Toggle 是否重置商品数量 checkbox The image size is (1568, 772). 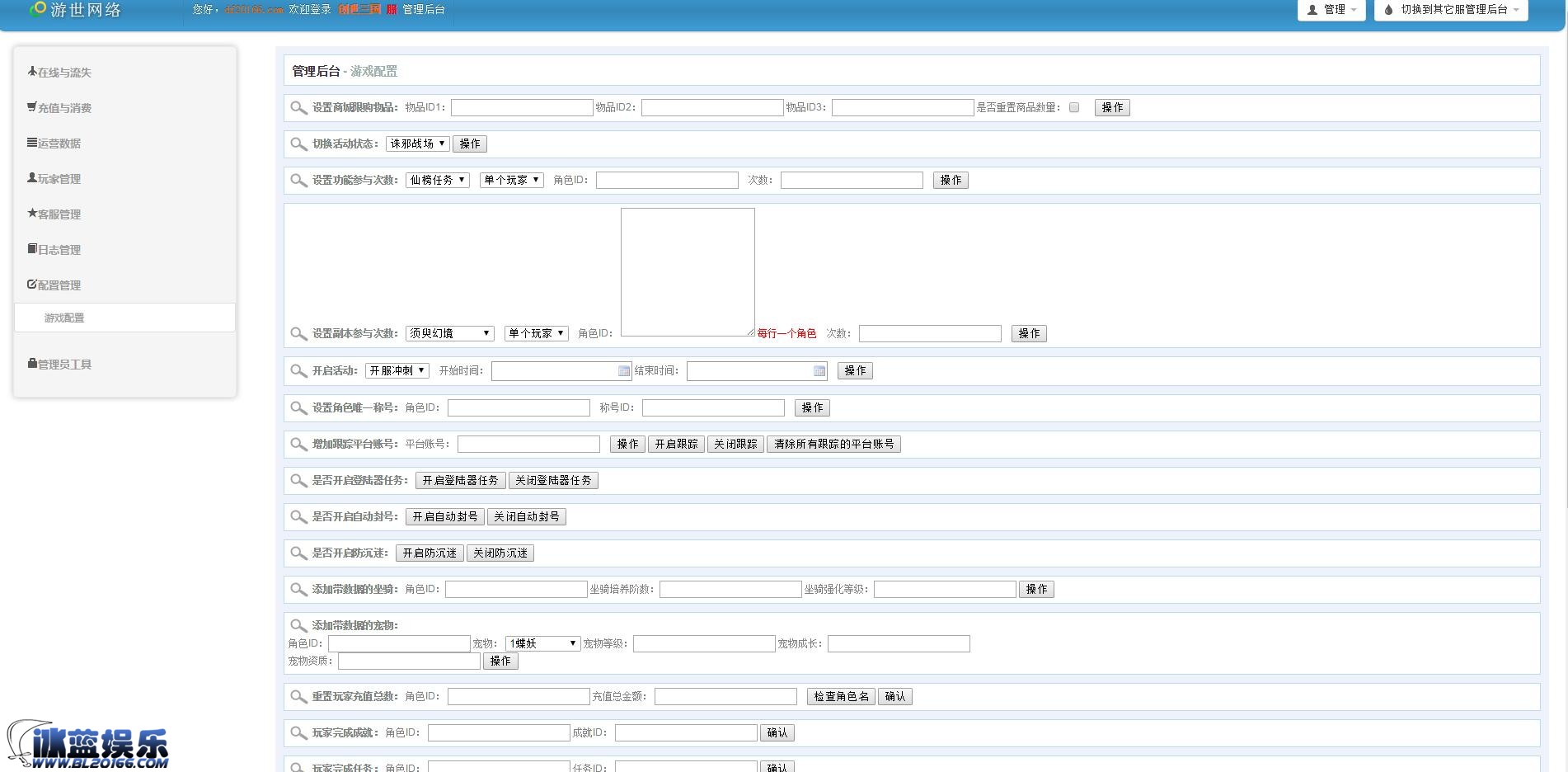point(1074,107)
